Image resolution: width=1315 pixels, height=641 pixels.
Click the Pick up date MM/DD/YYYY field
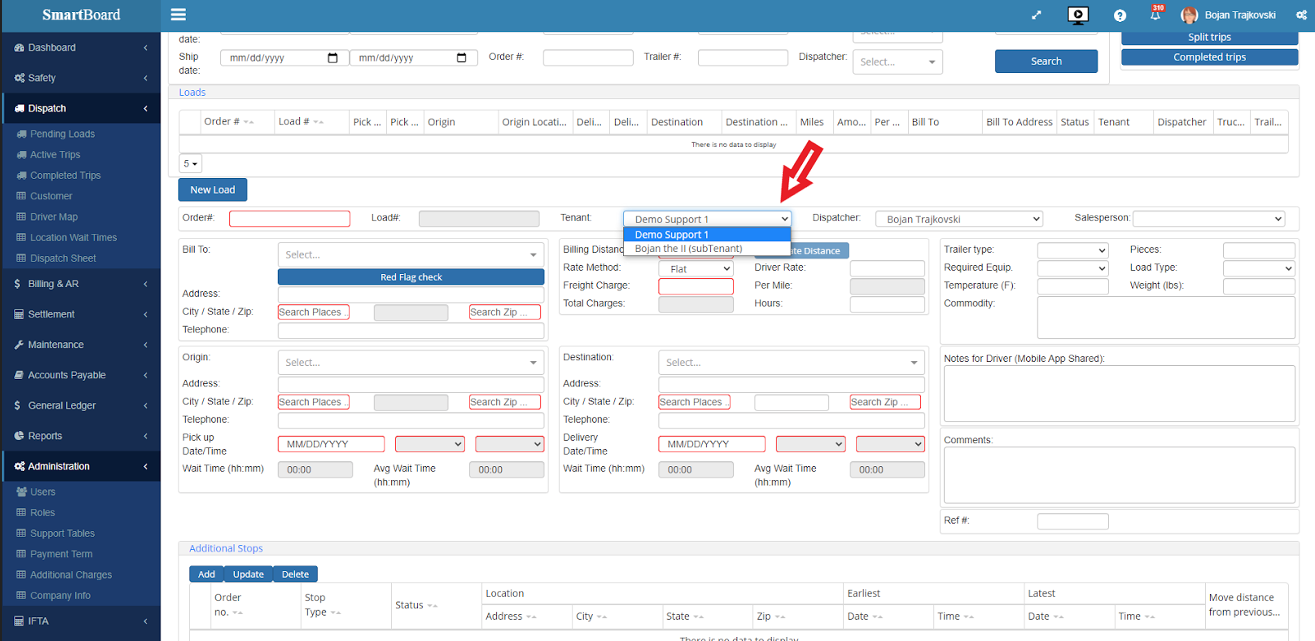coord(331,444)
